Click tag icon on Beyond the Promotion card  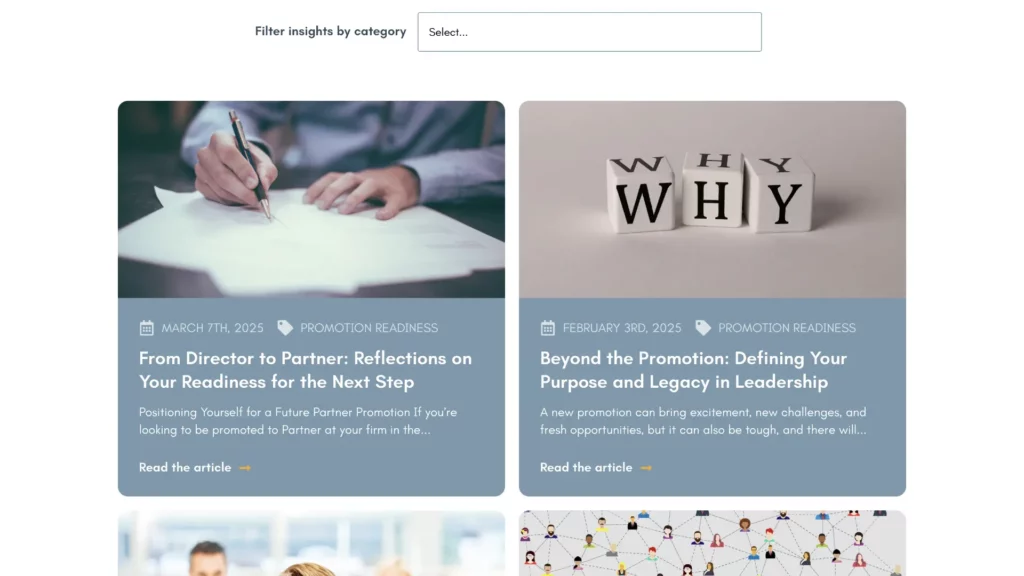click(703, 328)
